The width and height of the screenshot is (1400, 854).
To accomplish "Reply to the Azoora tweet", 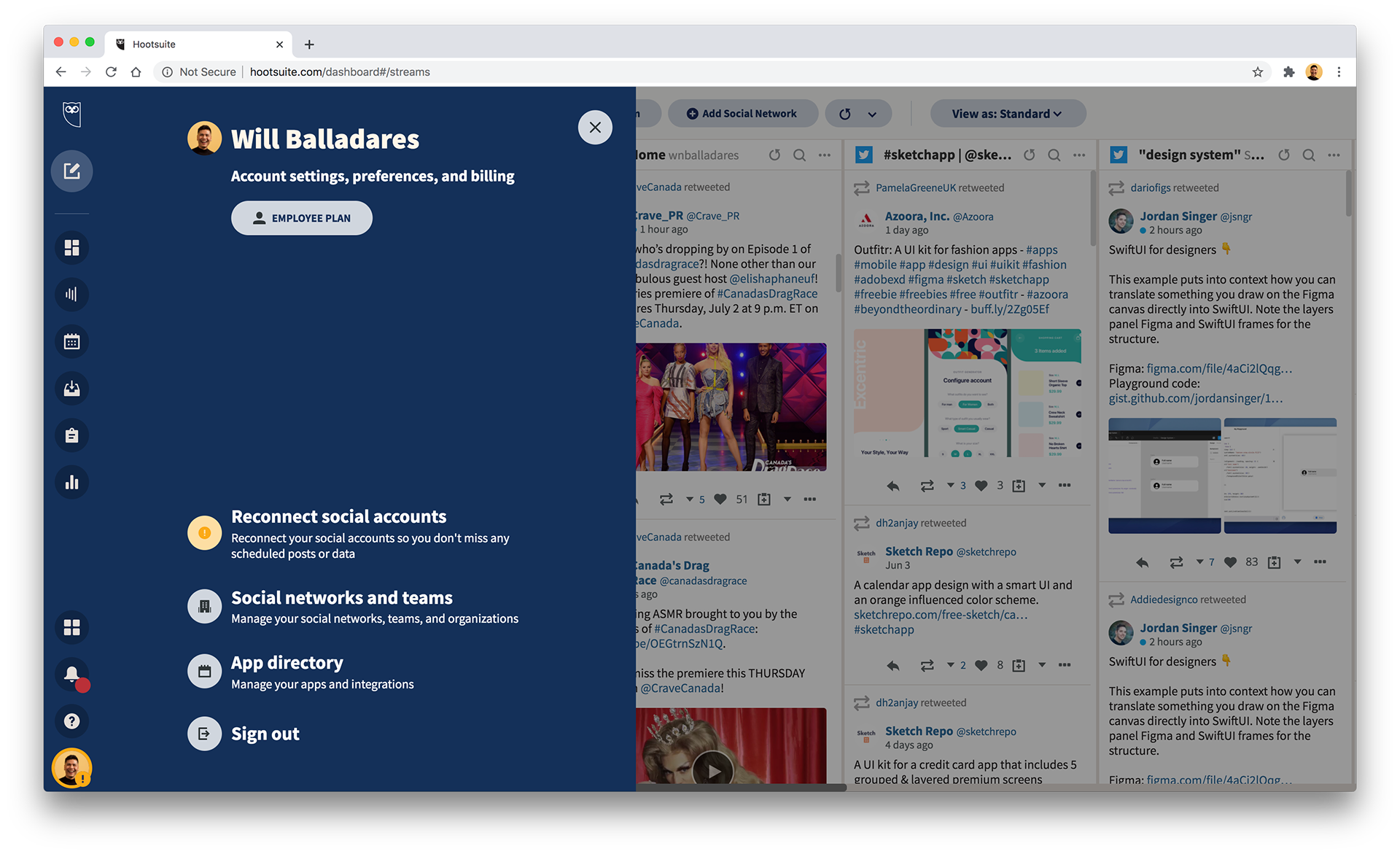I will [x=892, y=486].
